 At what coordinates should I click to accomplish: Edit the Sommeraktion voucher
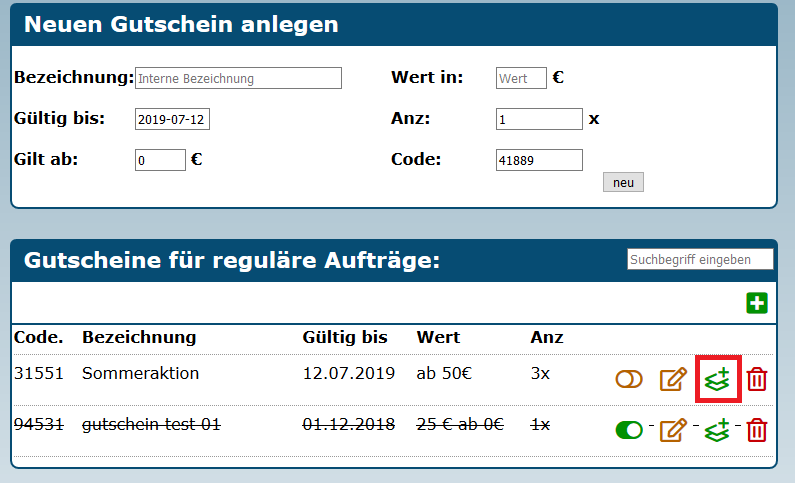673,379
